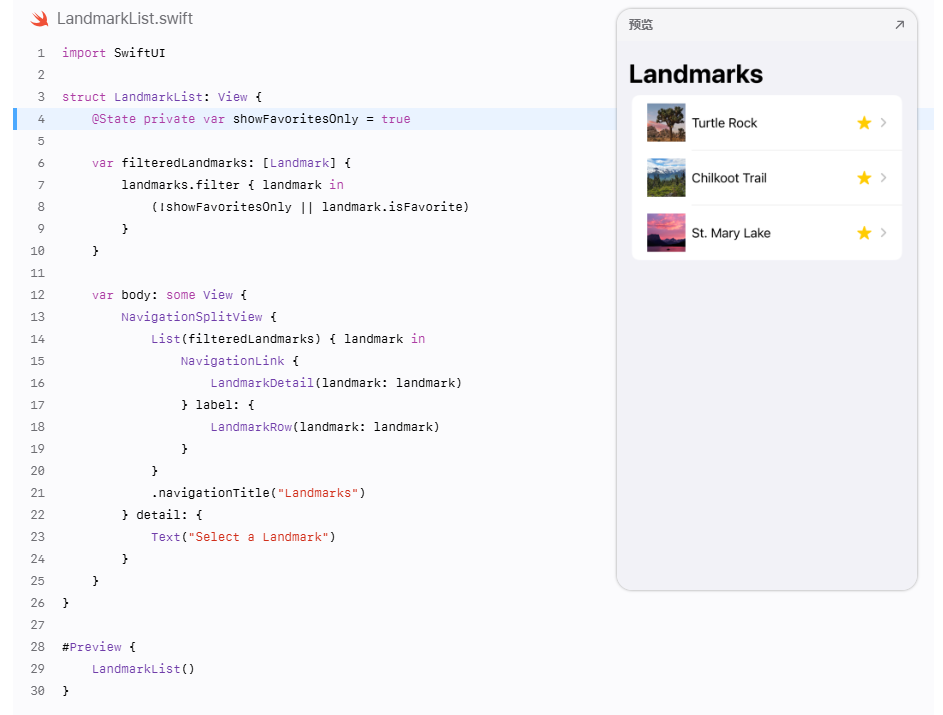This screenshot has height=715, width=943.
Task: Click 'SwiftUI' on line 1
Action: [x=140, y=53]
